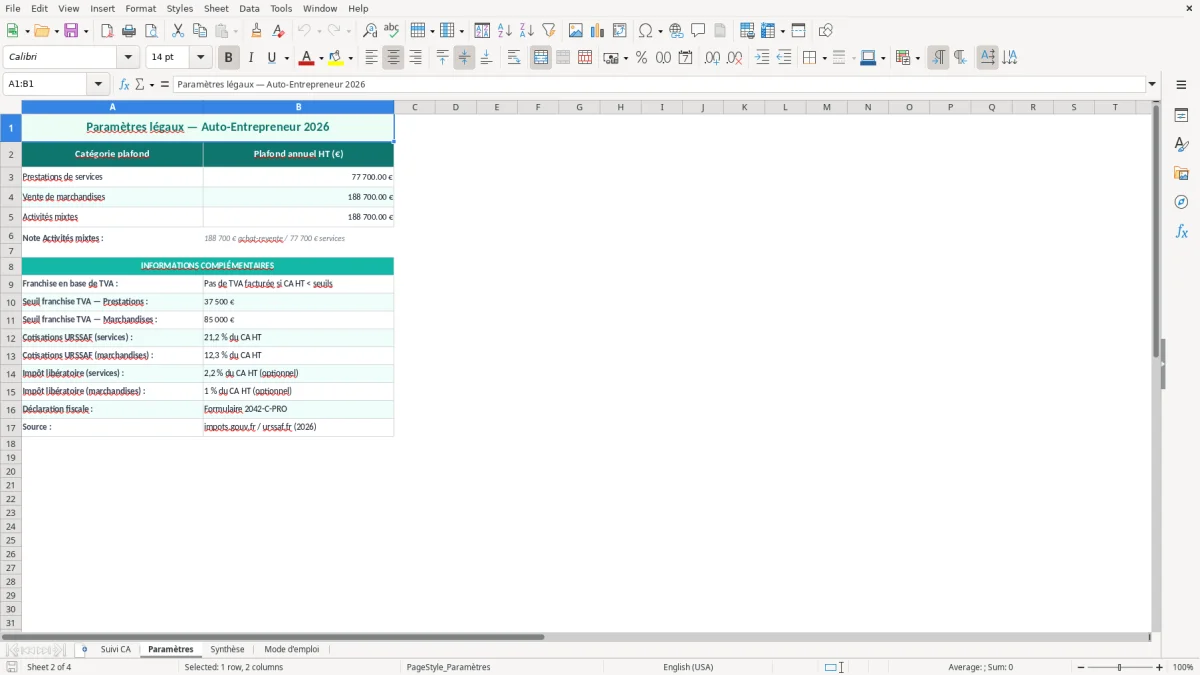
Task: Open Find and Replace icon
Action: [x=370, y=31]
